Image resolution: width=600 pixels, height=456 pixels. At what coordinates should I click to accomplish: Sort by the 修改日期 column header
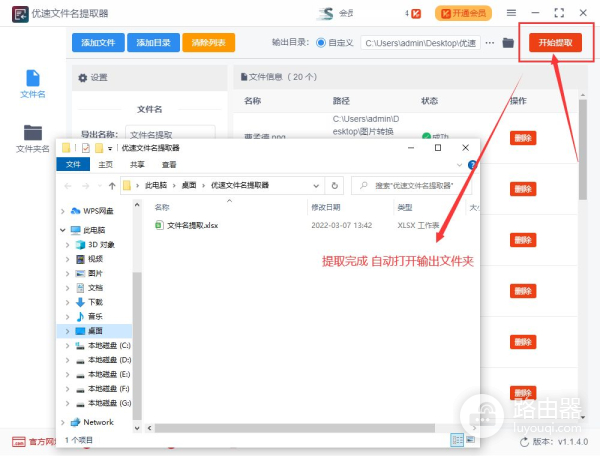pyautogui.click(x=326, y=207)
